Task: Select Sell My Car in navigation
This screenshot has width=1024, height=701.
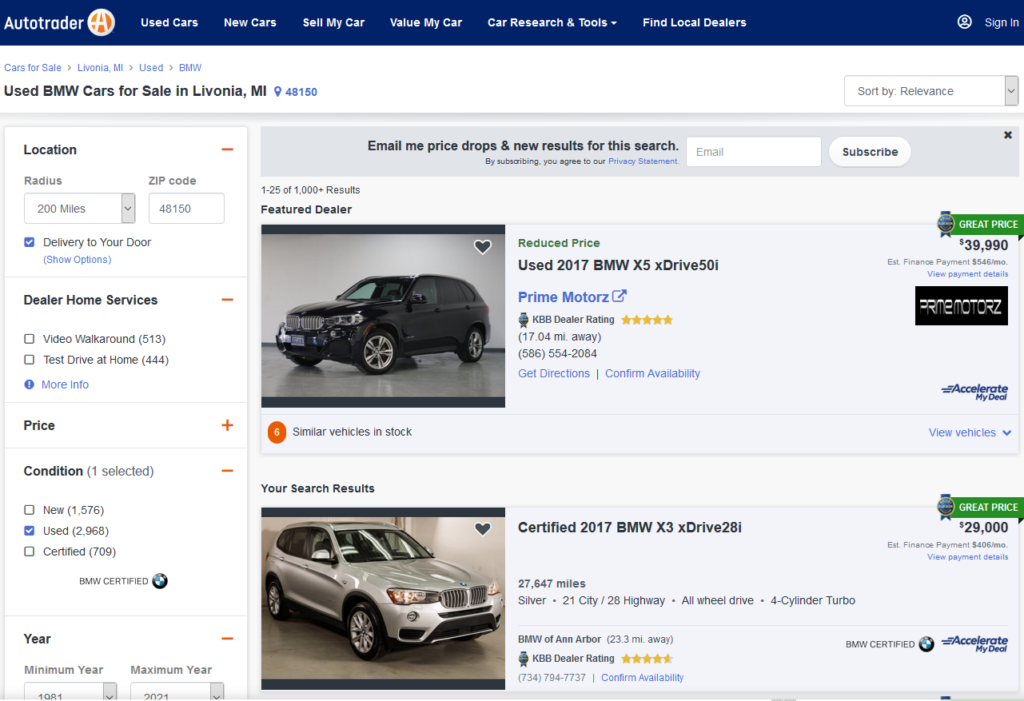Action: (x=334, y=22)
